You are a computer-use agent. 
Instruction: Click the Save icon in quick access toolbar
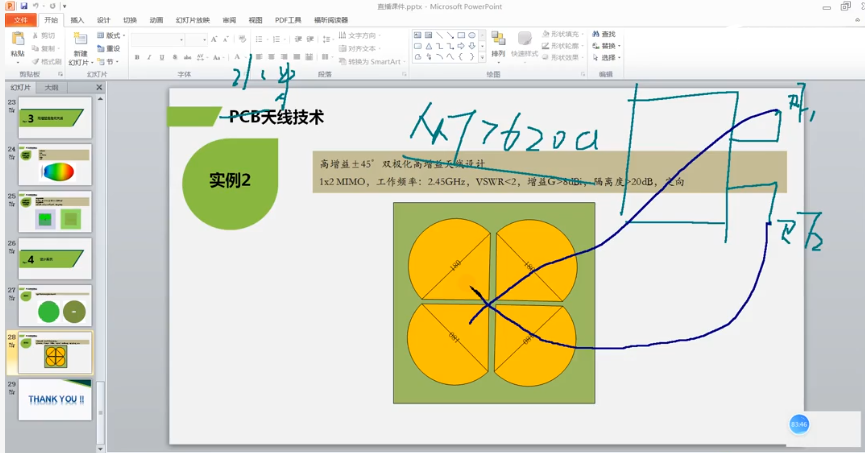tap(24, 6)
